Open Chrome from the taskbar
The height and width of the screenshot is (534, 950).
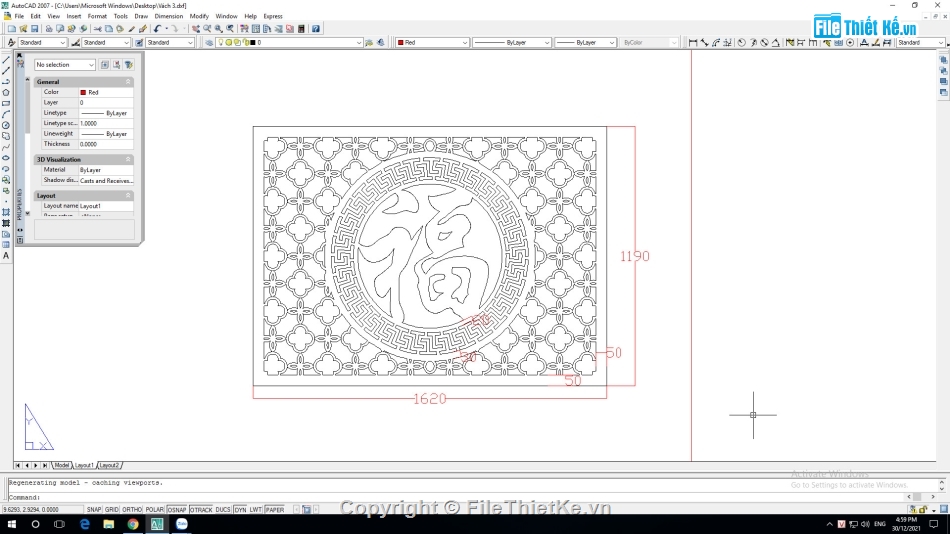tap(133, 524)
